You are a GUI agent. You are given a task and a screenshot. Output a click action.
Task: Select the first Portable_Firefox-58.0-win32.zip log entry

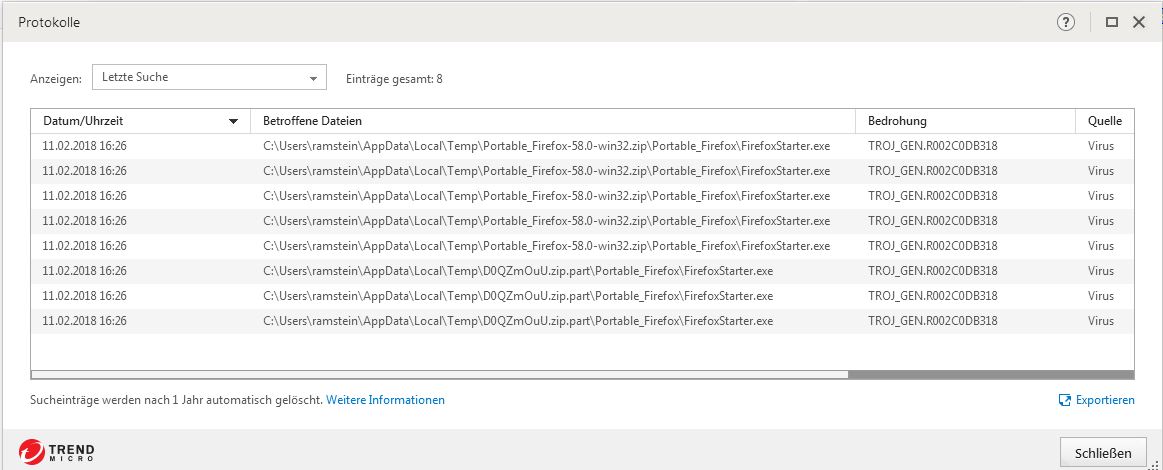546,146
